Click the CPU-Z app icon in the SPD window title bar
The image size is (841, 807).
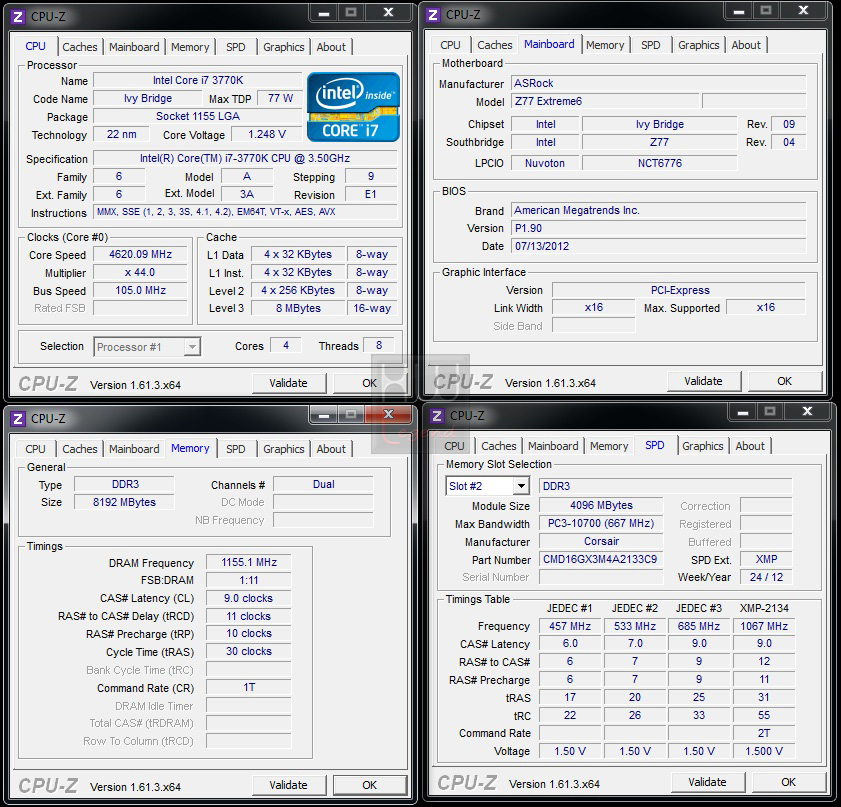pos(437,416)
